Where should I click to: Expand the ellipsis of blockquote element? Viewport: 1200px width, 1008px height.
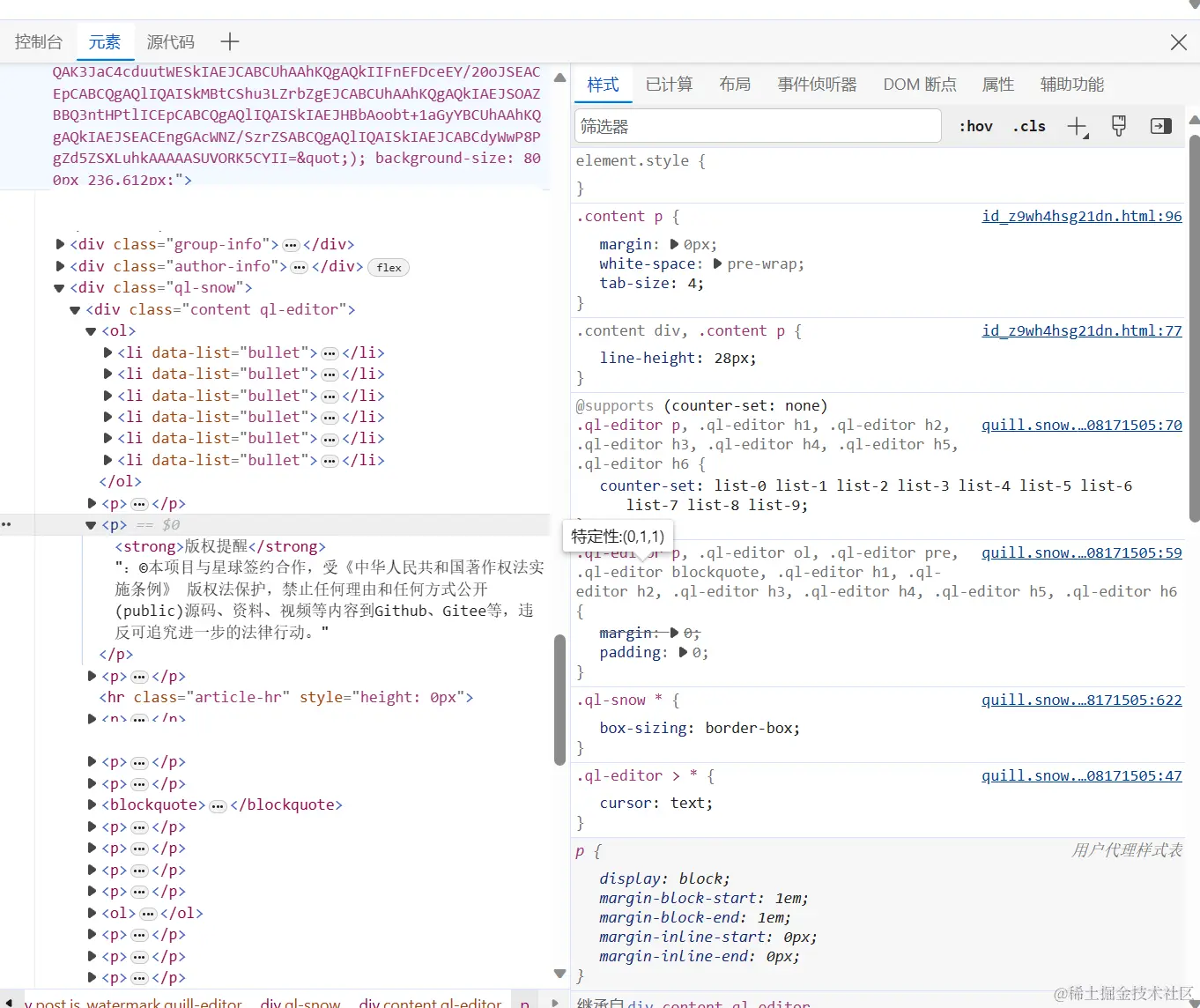[x=218, y=805]
